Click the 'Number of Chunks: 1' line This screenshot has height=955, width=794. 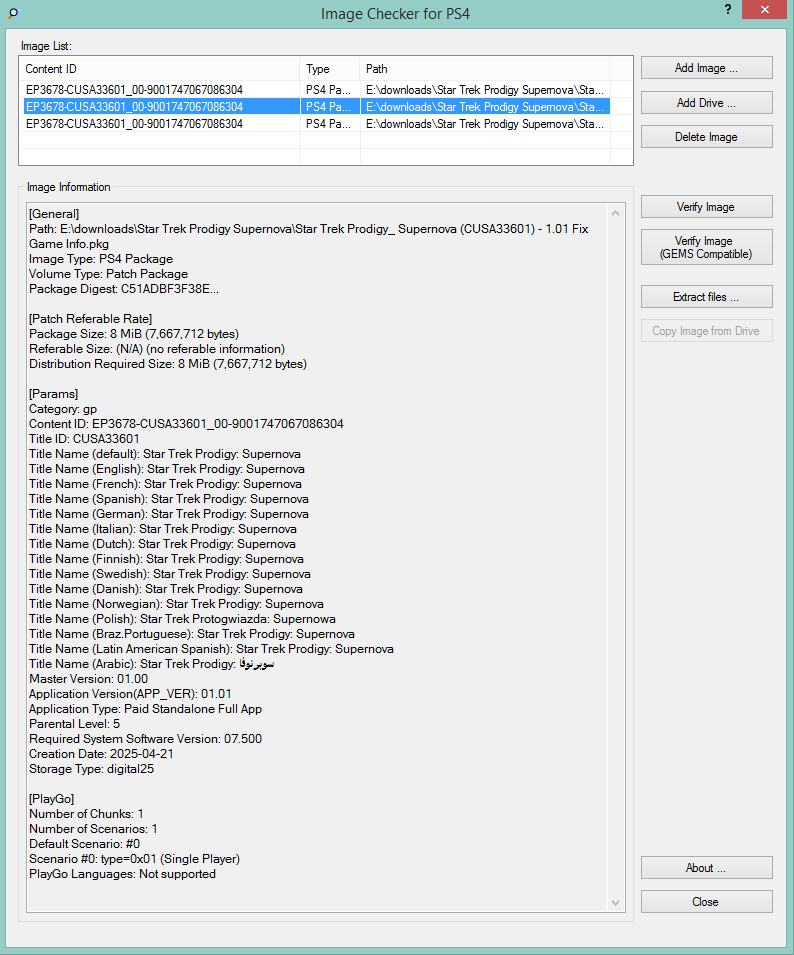(x=86, y=814)
